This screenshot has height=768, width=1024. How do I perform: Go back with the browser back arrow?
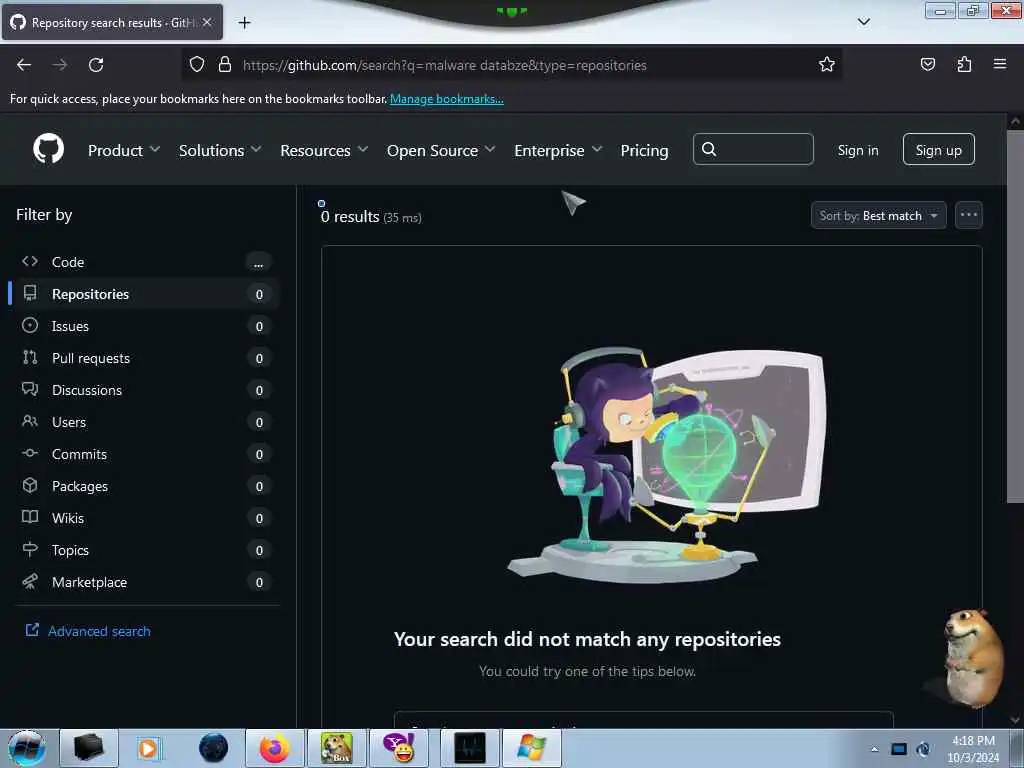coord(24,65)
